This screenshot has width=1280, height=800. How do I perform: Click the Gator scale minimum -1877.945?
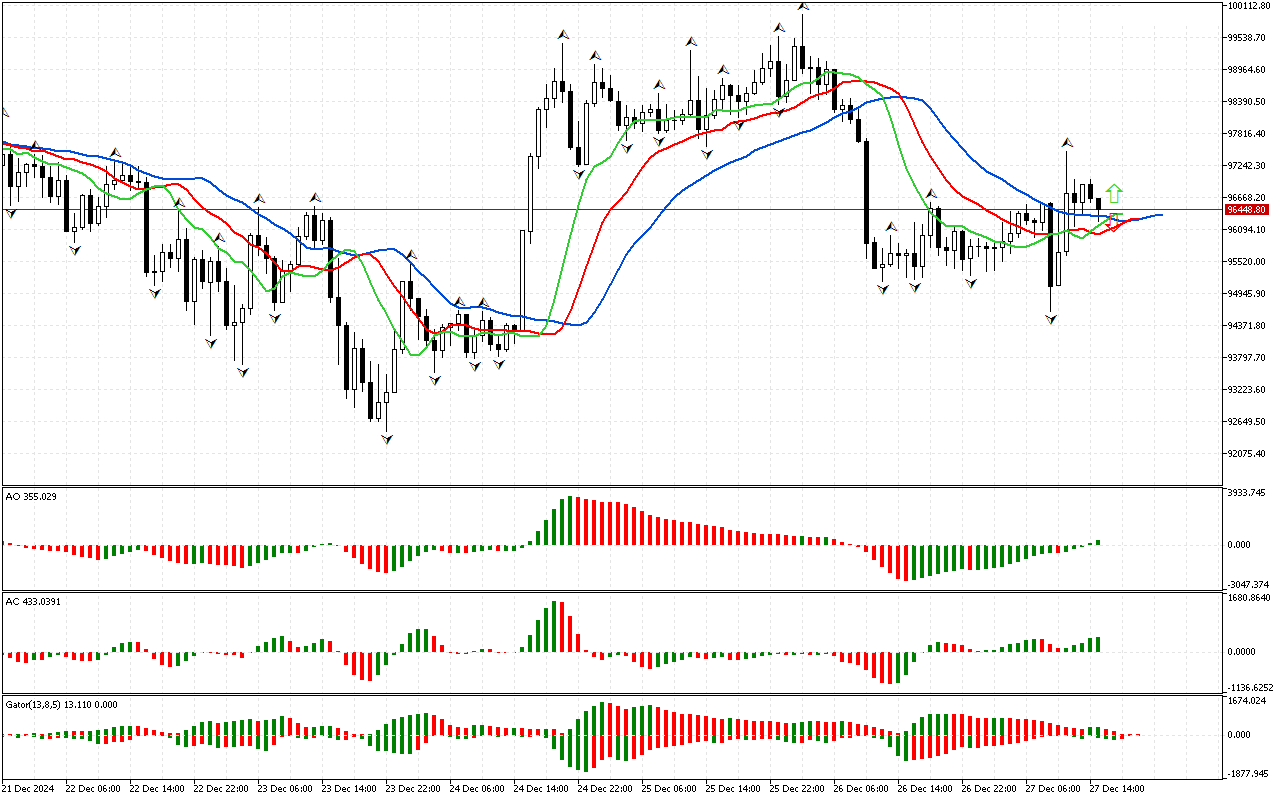1247,773
